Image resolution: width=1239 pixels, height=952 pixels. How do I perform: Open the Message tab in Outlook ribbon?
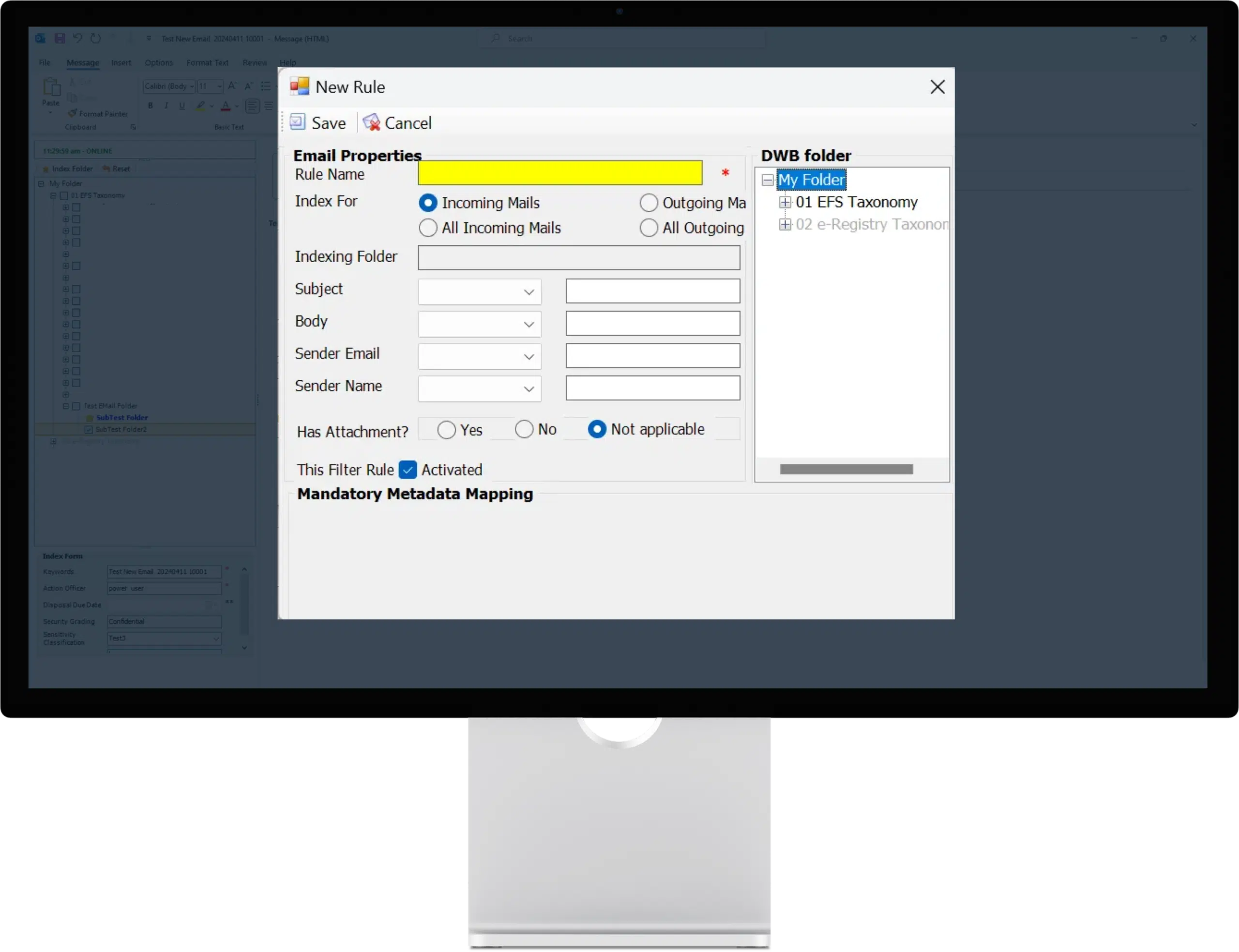(83, 62)
